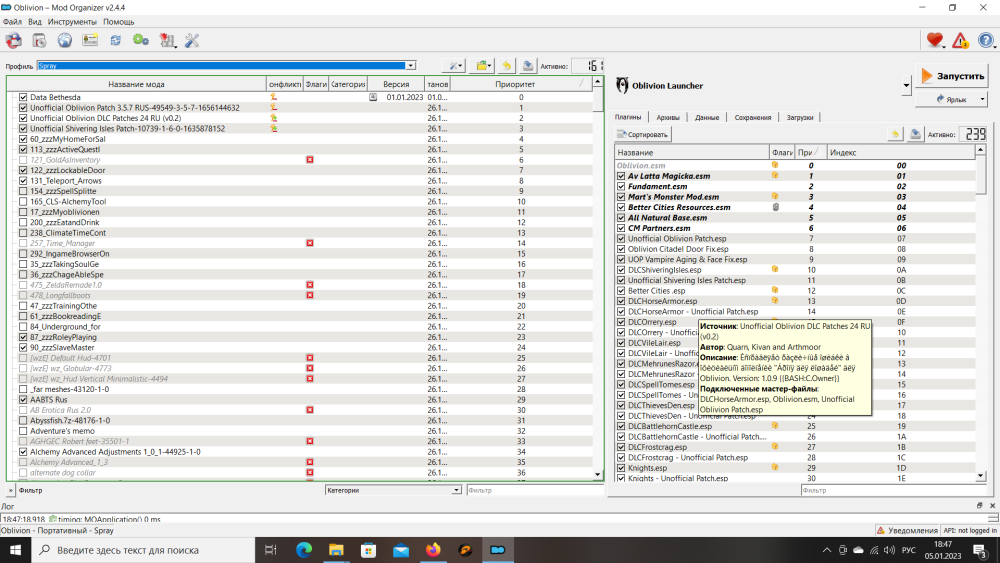Open the Помощь menu
Image resolution: width=1000 pixels, height=563 pixels.
pyautogui.click(x=119, y=22)
